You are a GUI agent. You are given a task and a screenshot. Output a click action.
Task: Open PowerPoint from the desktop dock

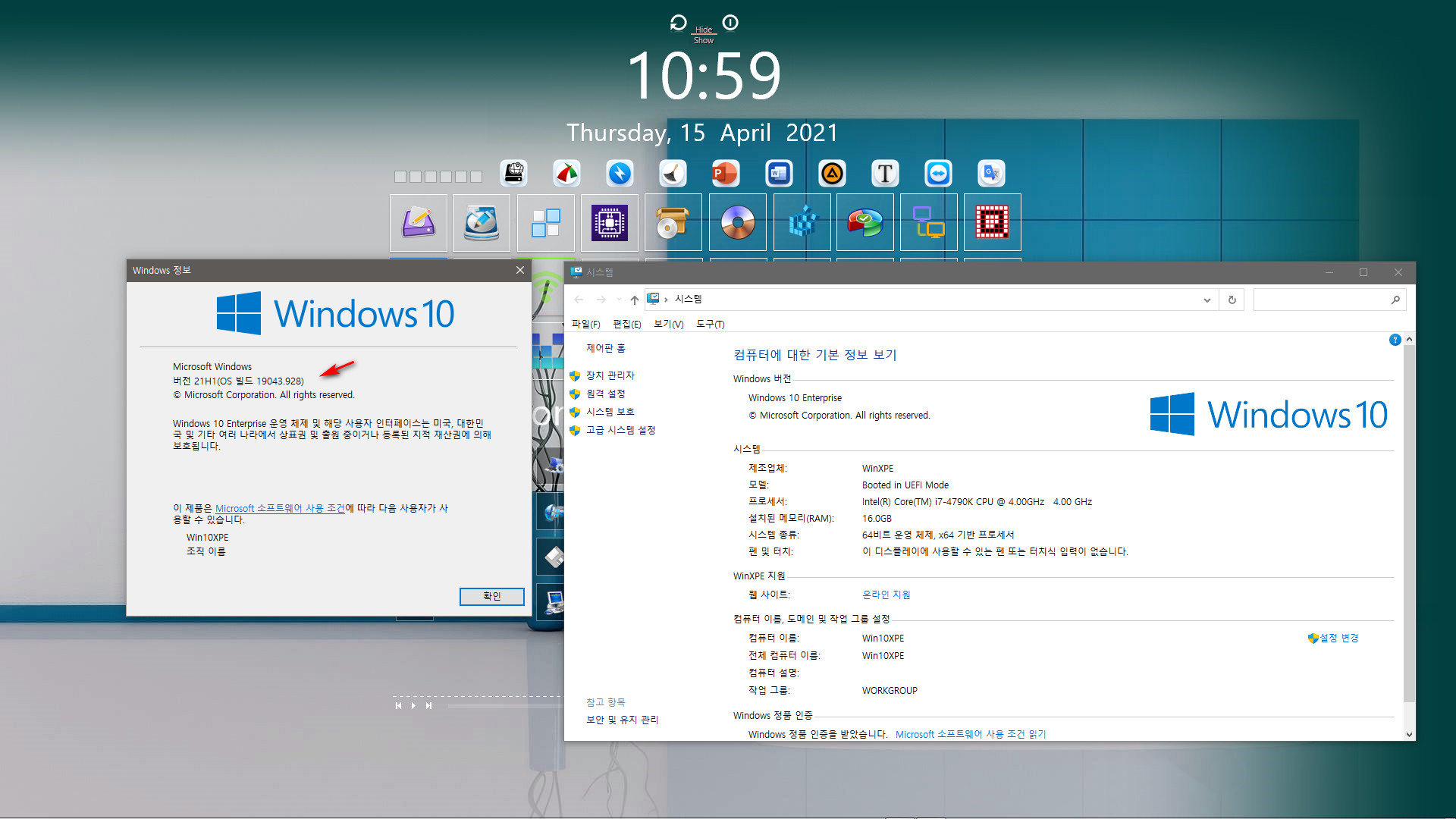click(x=726, y=173)
